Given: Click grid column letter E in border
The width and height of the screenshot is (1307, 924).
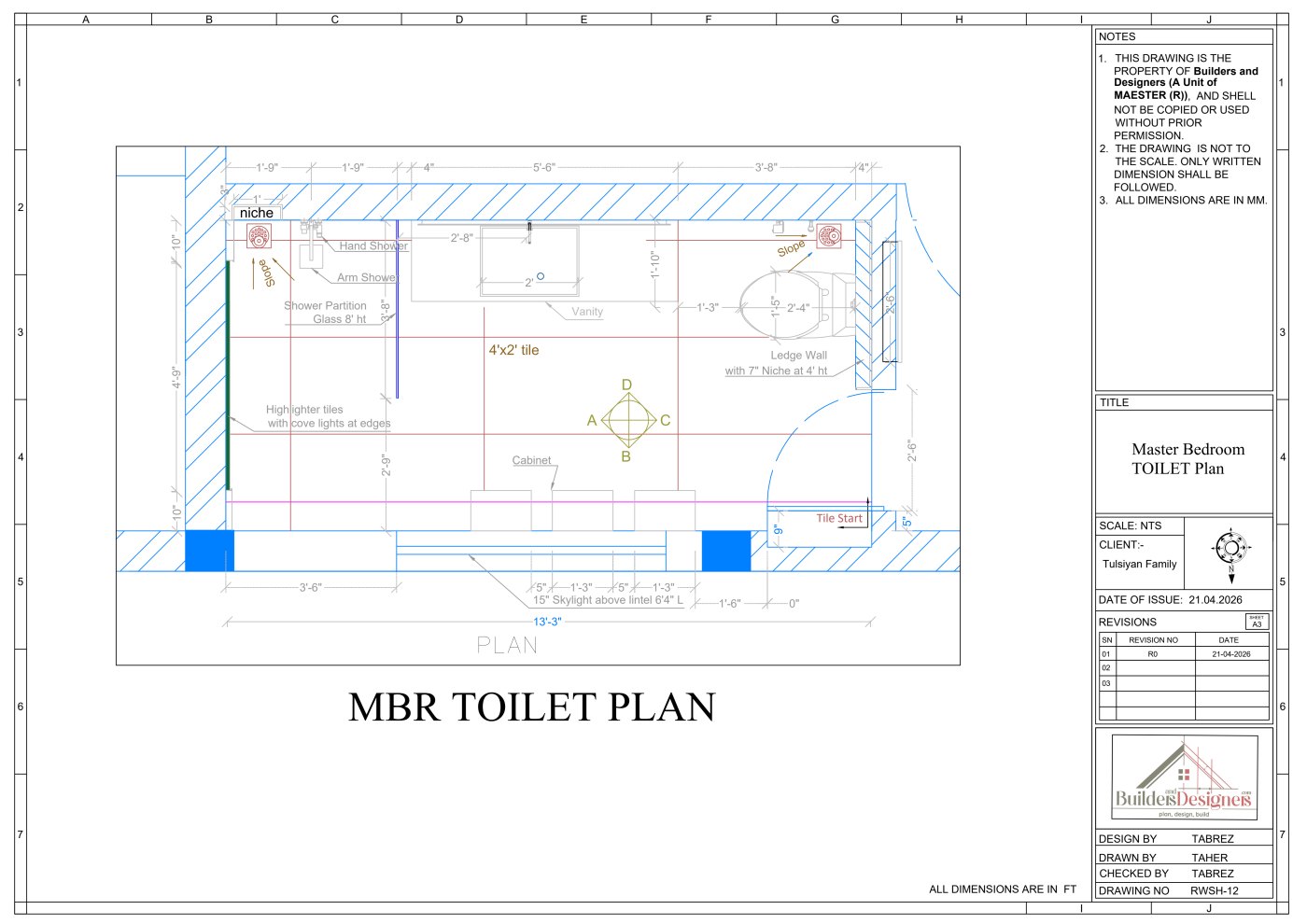Looking at the screenshot, I should (x=583, y=20).
